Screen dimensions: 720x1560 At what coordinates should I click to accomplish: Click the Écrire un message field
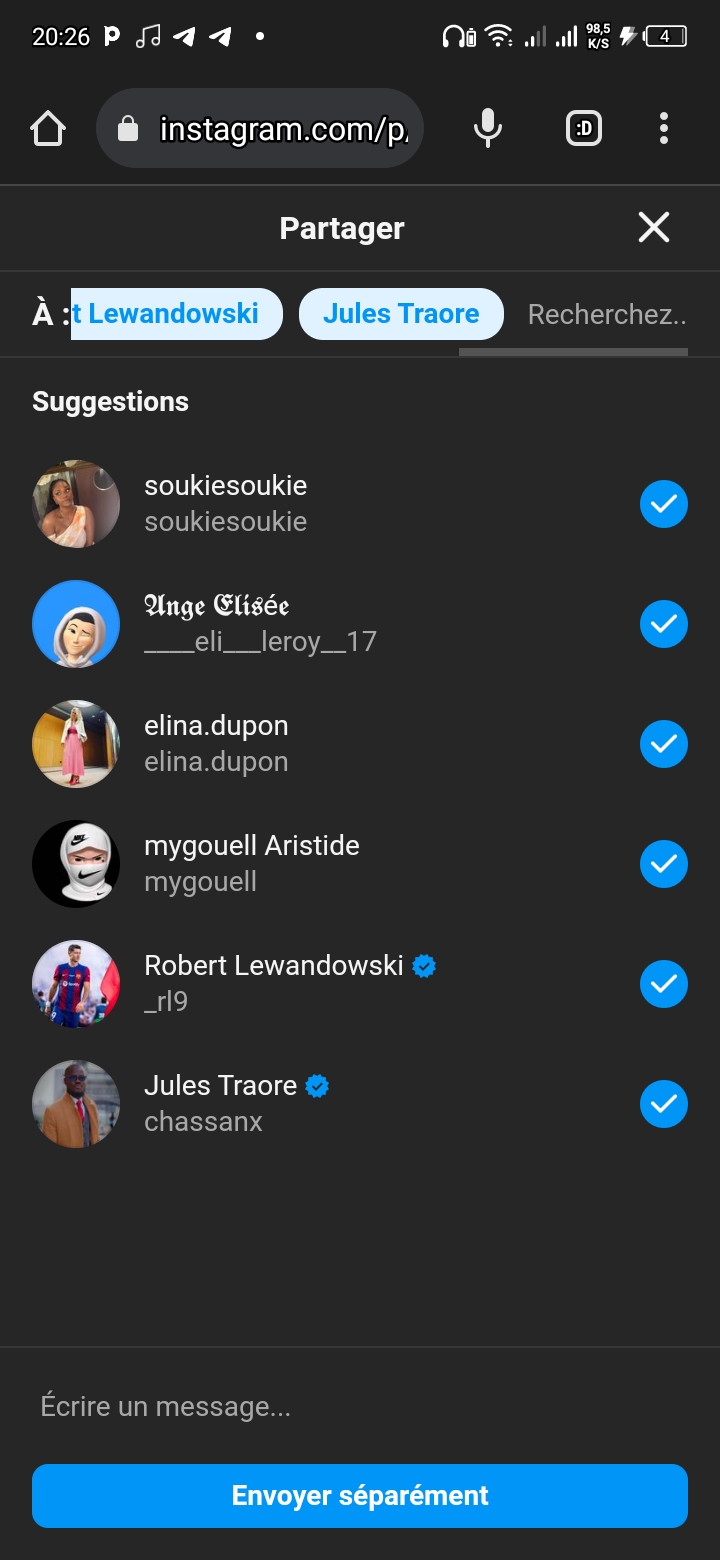360,1407
